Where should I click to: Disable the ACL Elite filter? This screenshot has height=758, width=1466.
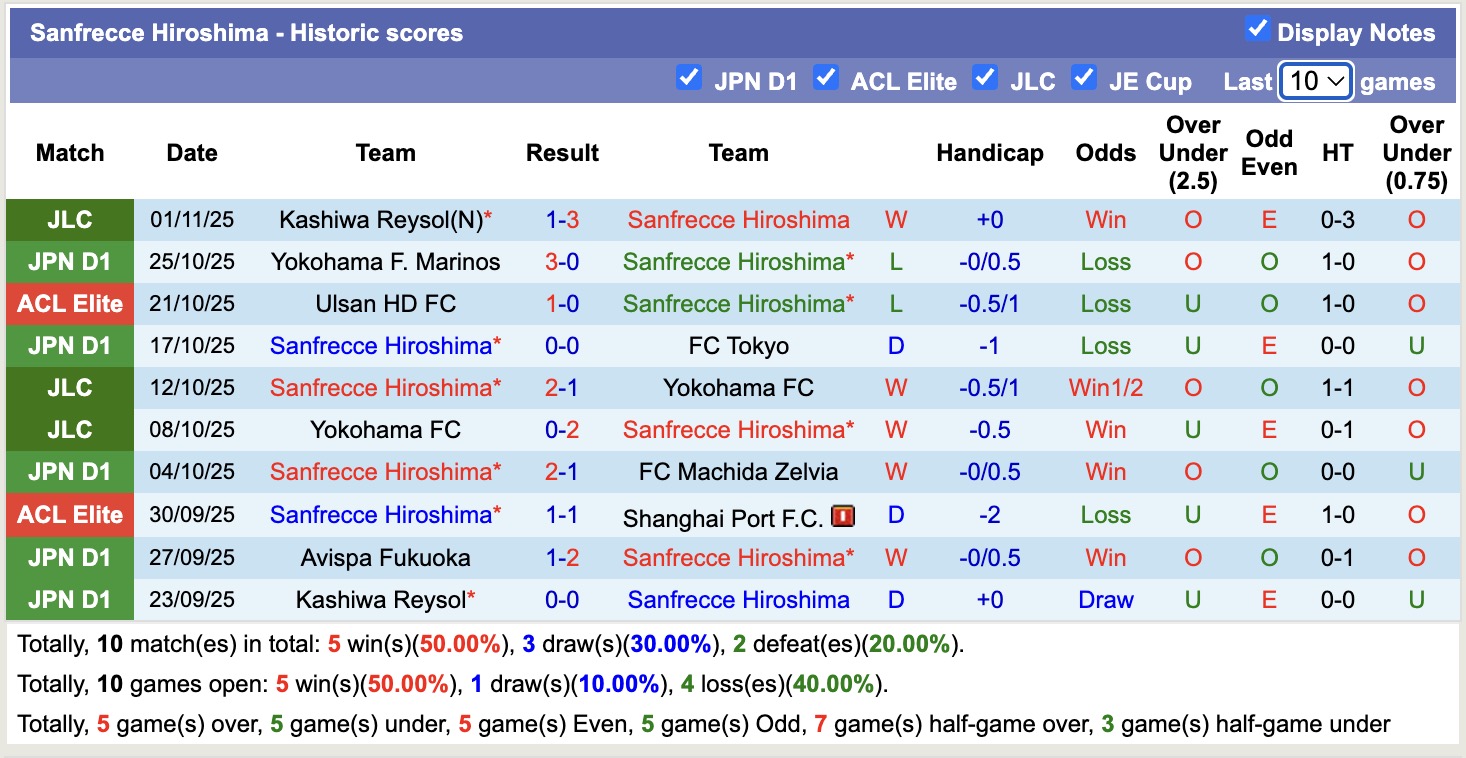click(x=826, y=76)
